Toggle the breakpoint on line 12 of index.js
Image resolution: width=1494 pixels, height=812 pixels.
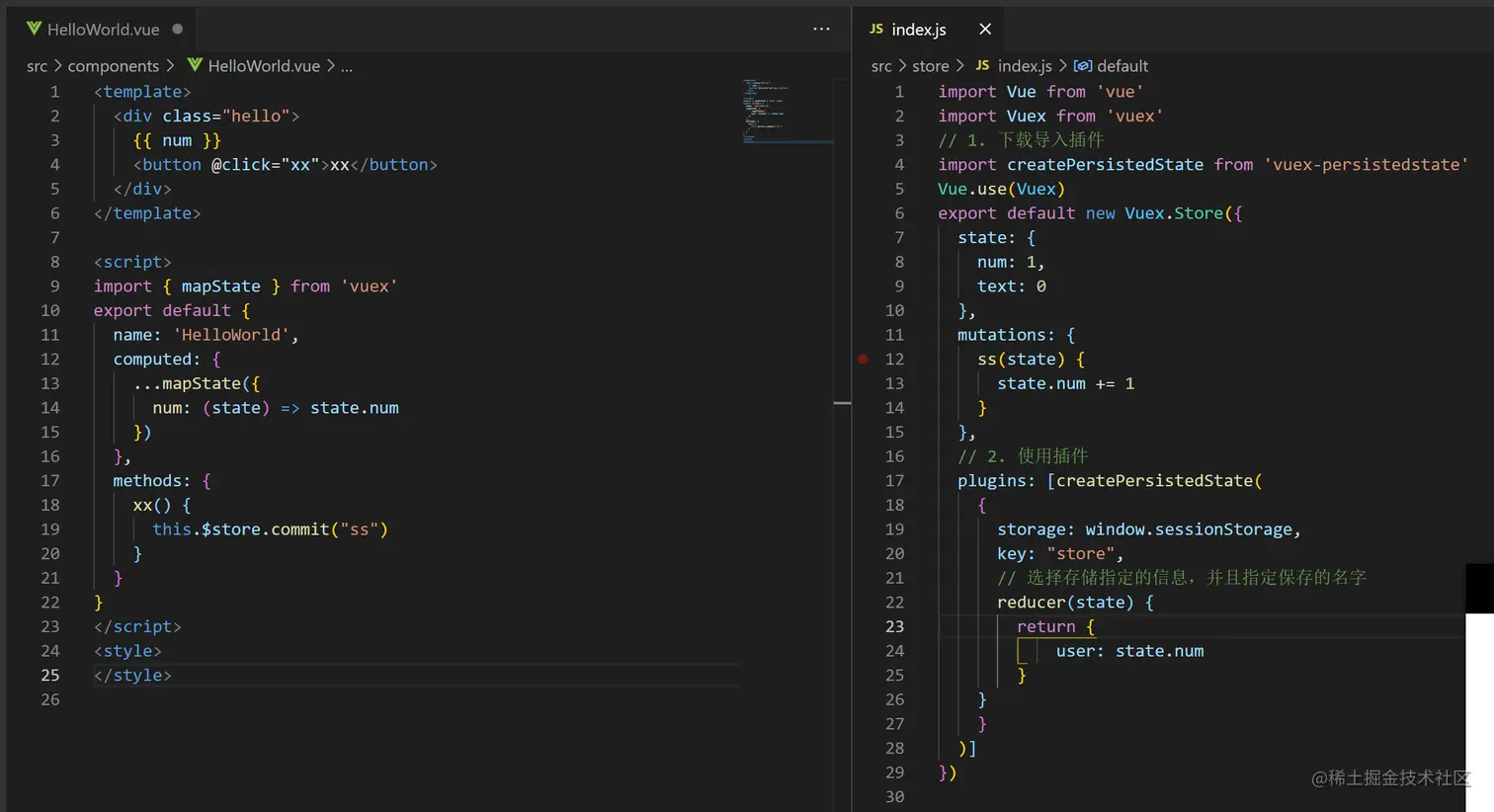pyautogui.click(x=863, y=360)
